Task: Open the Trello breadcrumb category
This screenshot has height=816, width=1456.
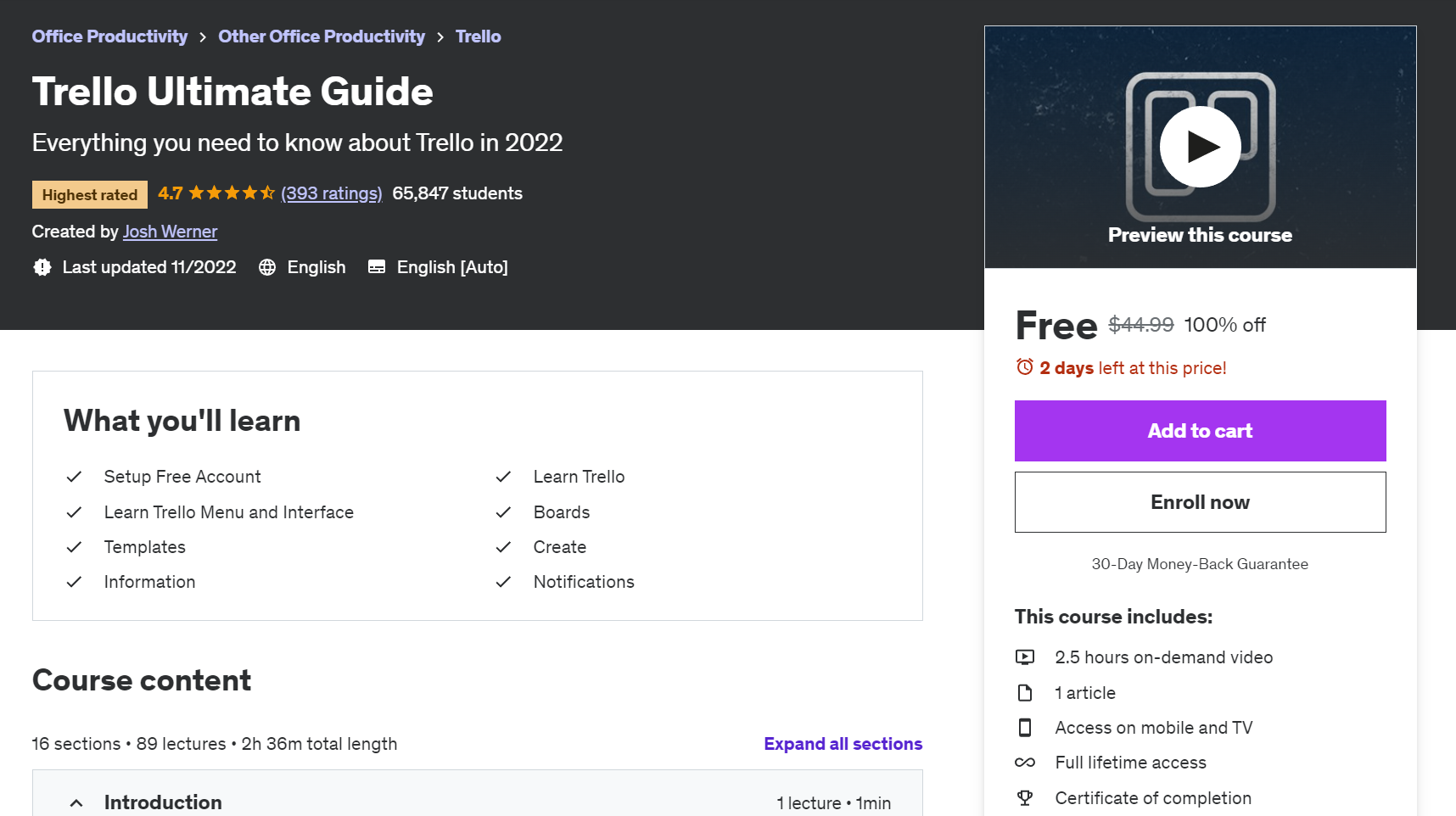Action: click(x=478, y=36)
